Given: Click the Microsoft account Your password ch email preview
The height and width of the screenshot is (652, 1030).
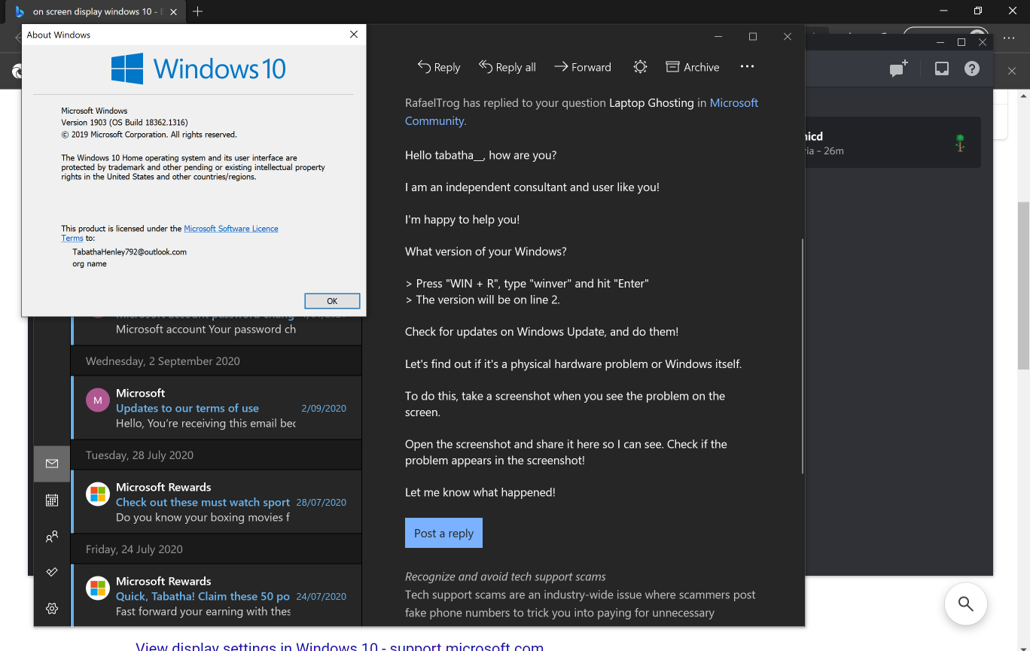Looking at the screenshot, I should (x=206, y=329).
